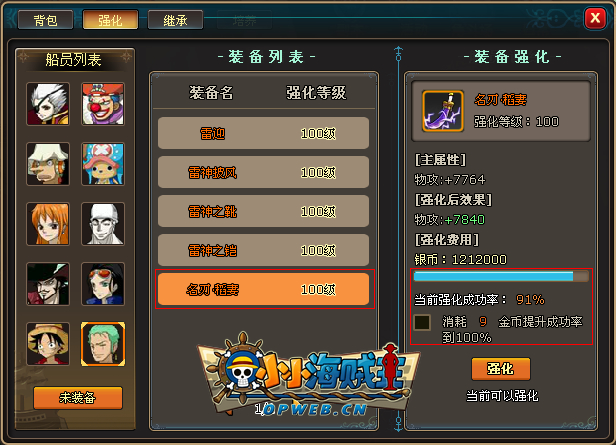This screenshot has width=616, height=445.
Task: Switch to the 背包 tab
Action: [46, 20]
